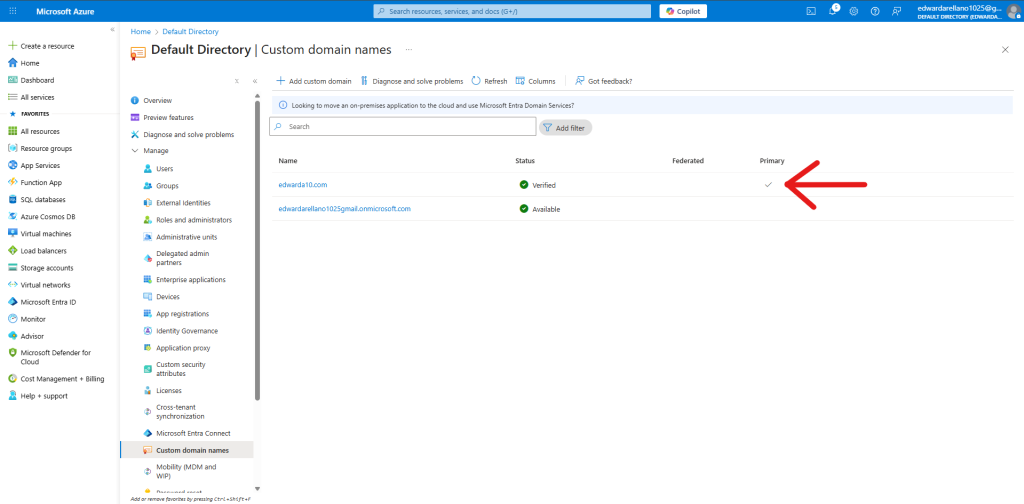
Task: Open the account avatar menu
Action: coord(1014,11)
